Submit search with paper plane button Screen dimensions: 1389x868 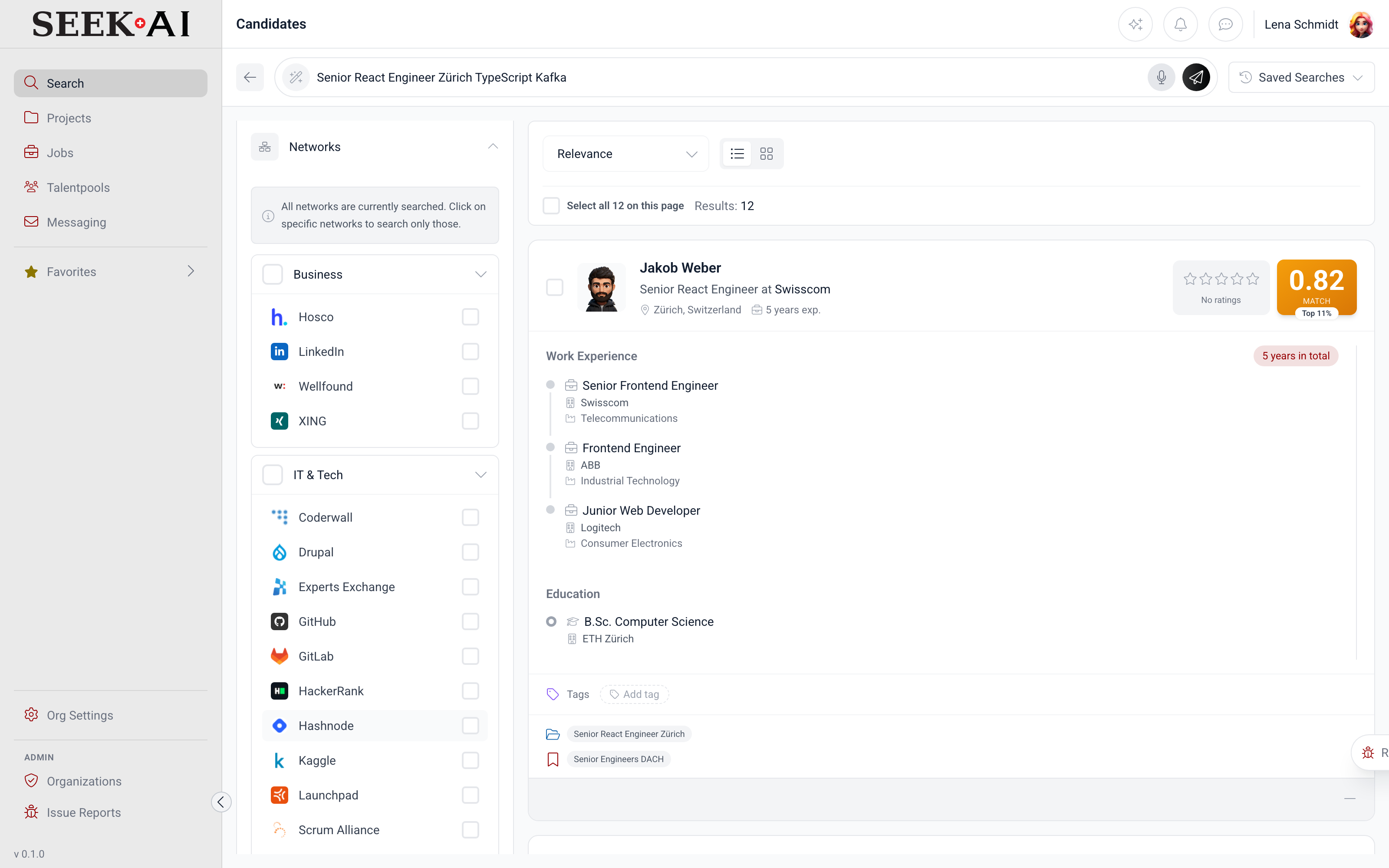pos(1196,77)
